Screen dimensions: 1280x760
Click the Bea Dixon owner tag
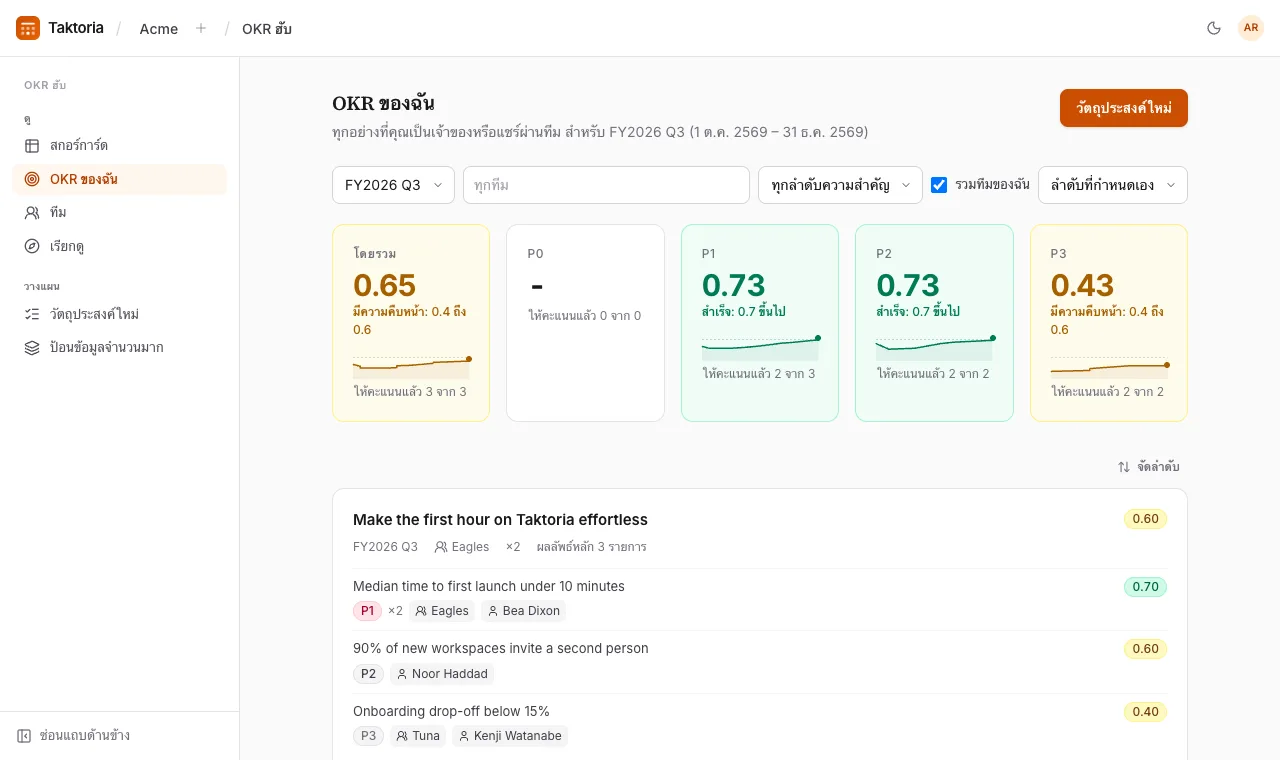click(523, 611)
